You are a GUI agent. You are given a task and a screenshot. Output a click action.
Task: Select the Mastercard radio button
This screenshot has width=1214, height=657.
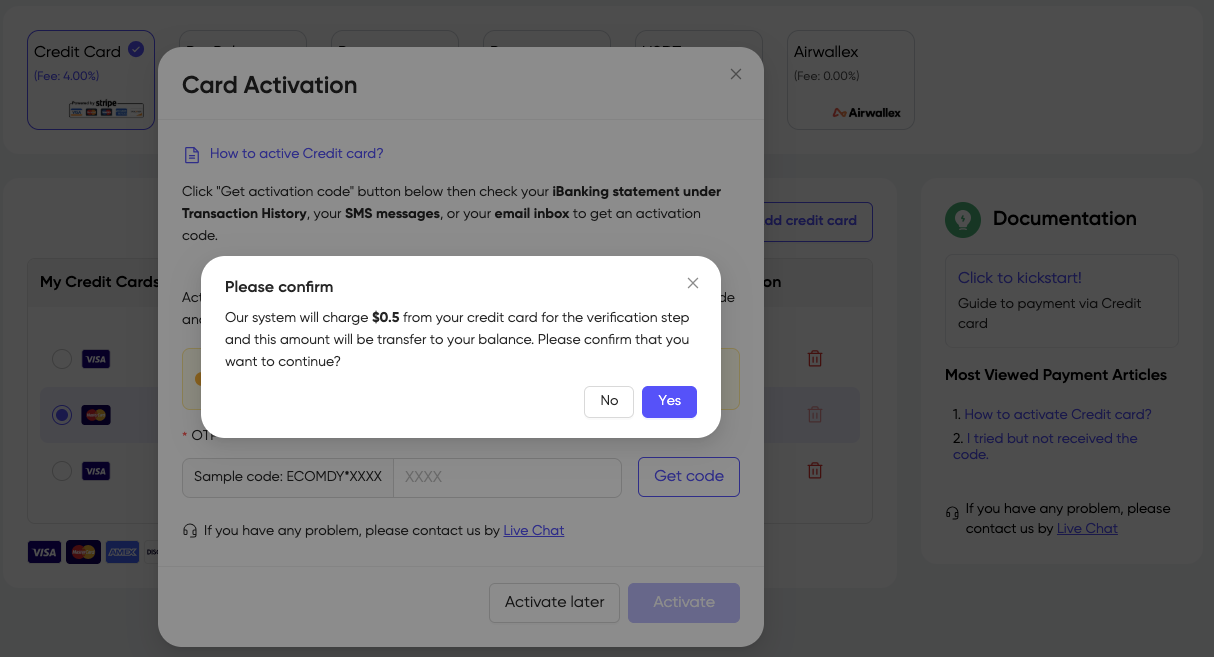pos(61,415)
